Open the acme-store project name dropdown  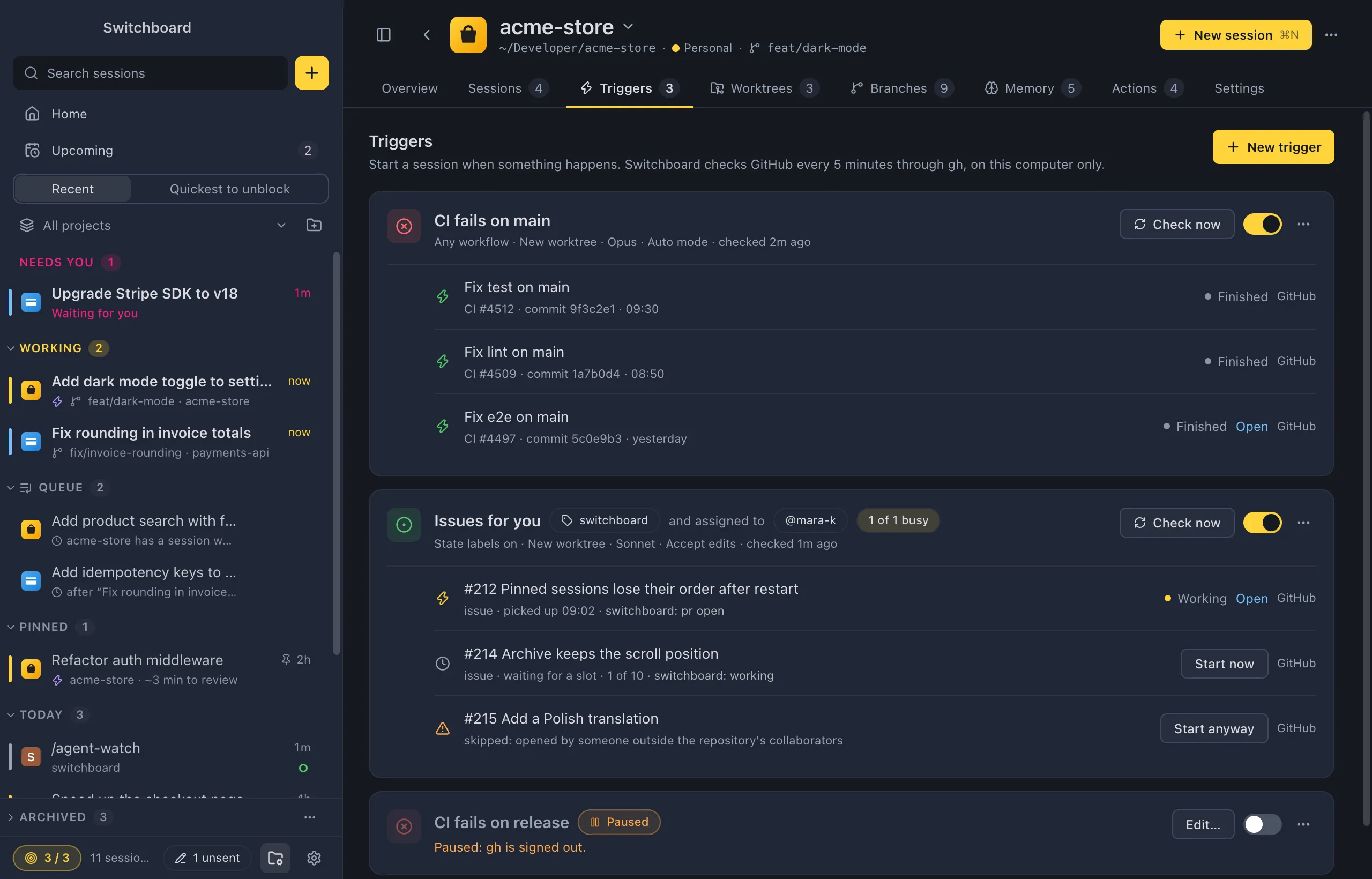(x=628, y=26)
